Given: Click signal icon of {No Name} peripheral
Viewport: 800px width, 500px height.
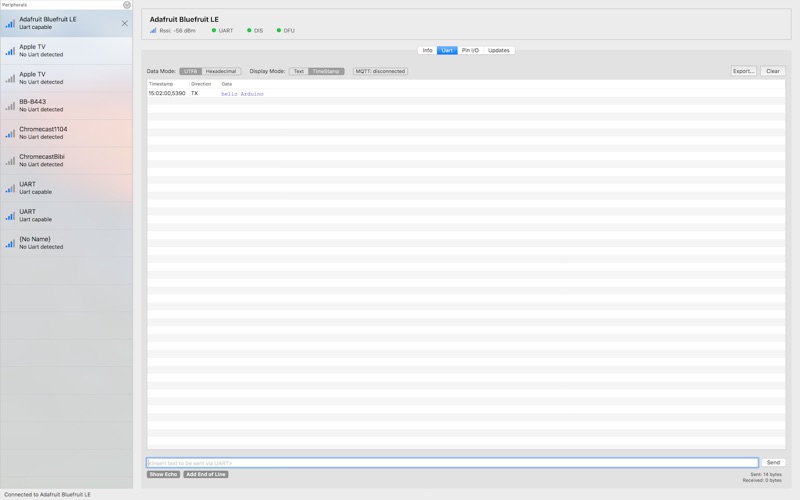Looking at the screenshot, I should coord(10,243).
